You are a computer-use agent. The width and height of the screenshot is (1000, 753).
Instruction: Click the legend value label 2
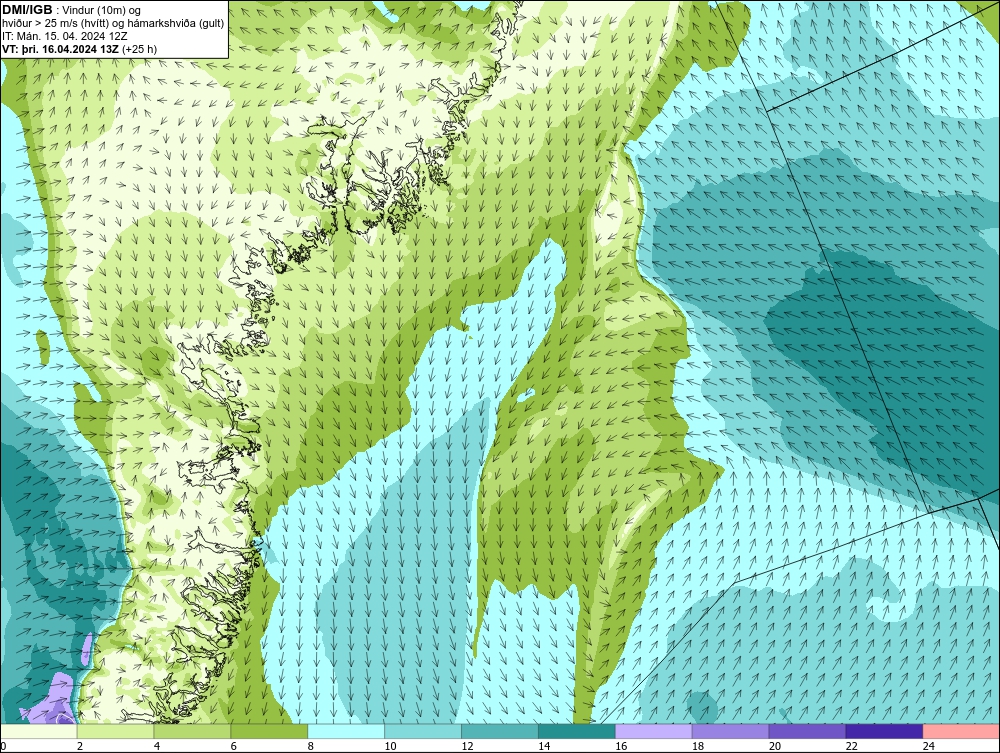pyautogui.click(x=80, y=746)
